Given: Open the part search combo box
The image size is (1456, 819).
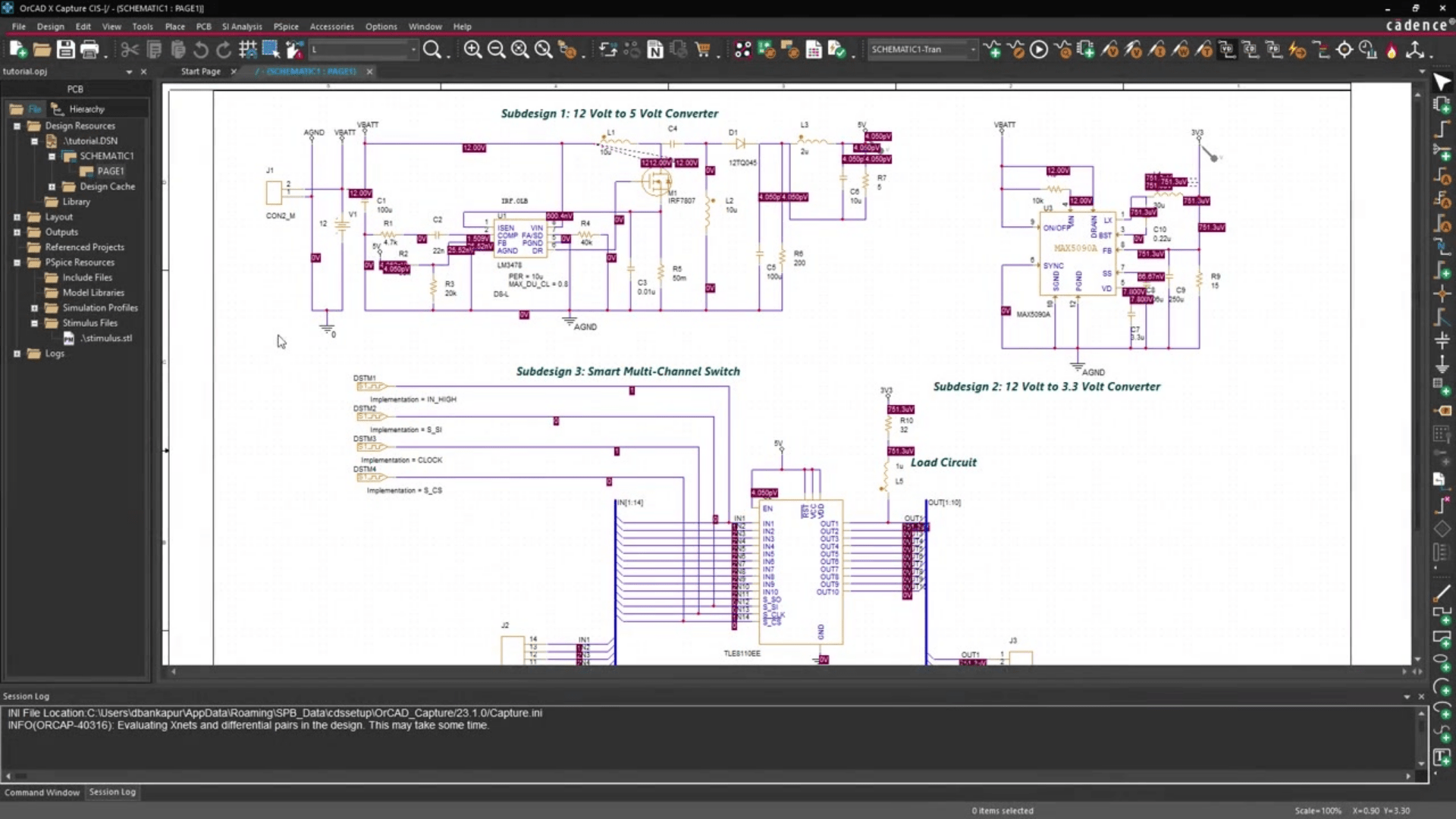Looking at the screenshot, I should (x=363, y=50).
